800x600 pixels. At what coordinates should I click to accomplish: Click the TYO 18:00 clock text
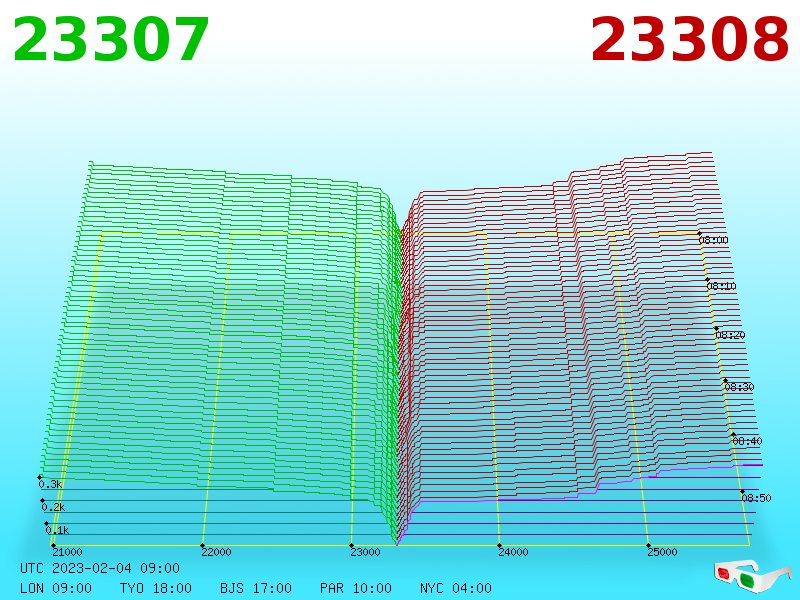coord(156,588)
